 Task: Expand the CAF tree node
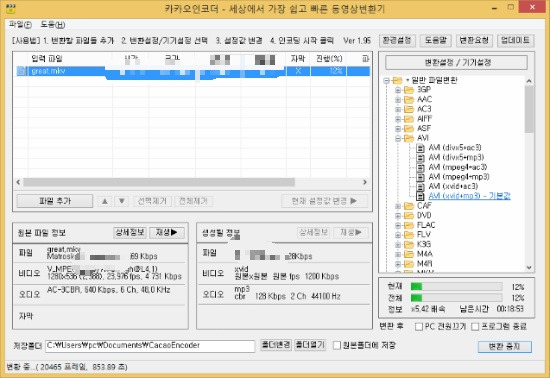[x=398, y=206]
